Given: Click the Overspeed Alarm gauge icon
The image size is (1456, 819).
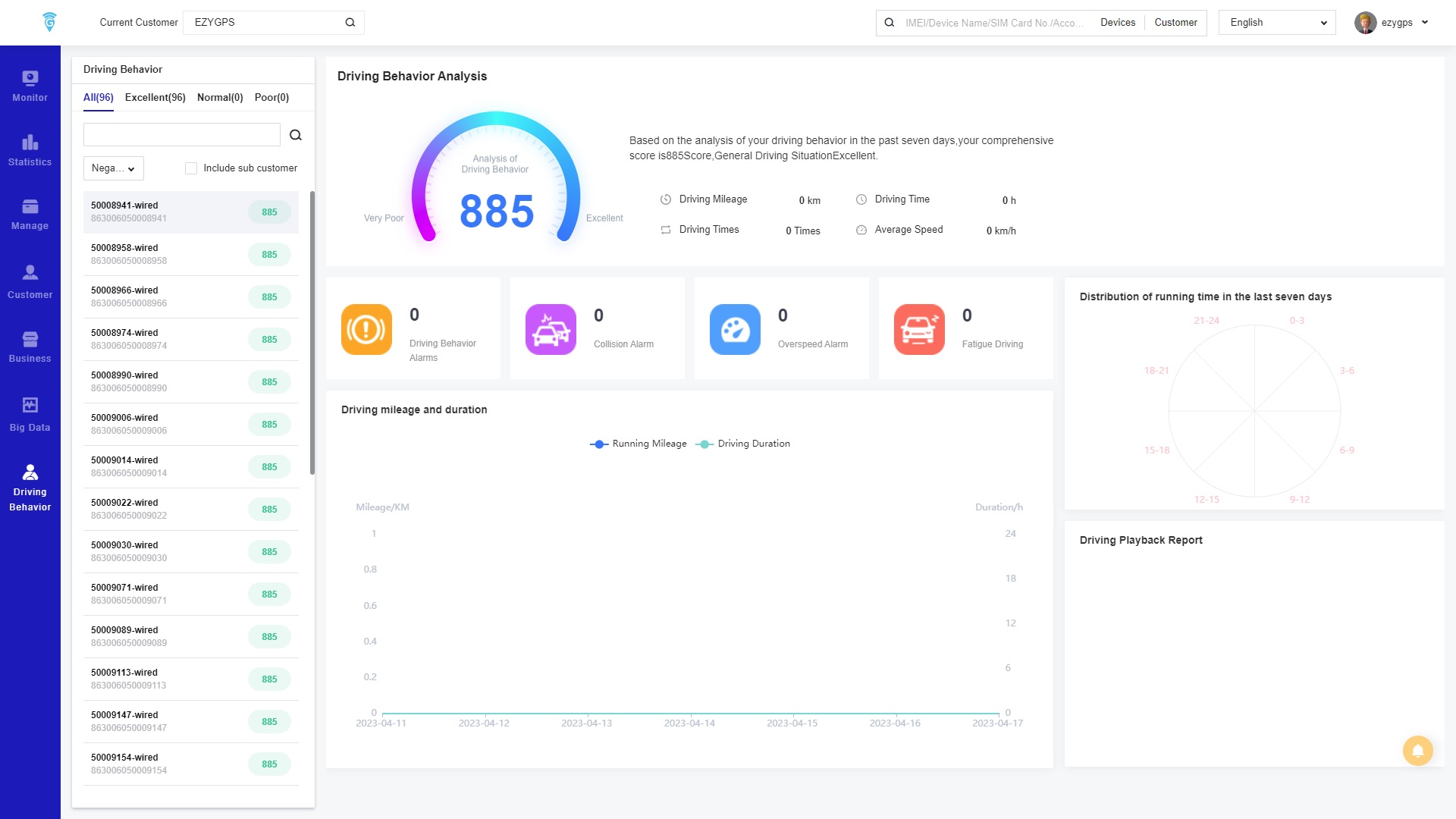Looking at the screenshot, I should [x=734, y=329].
